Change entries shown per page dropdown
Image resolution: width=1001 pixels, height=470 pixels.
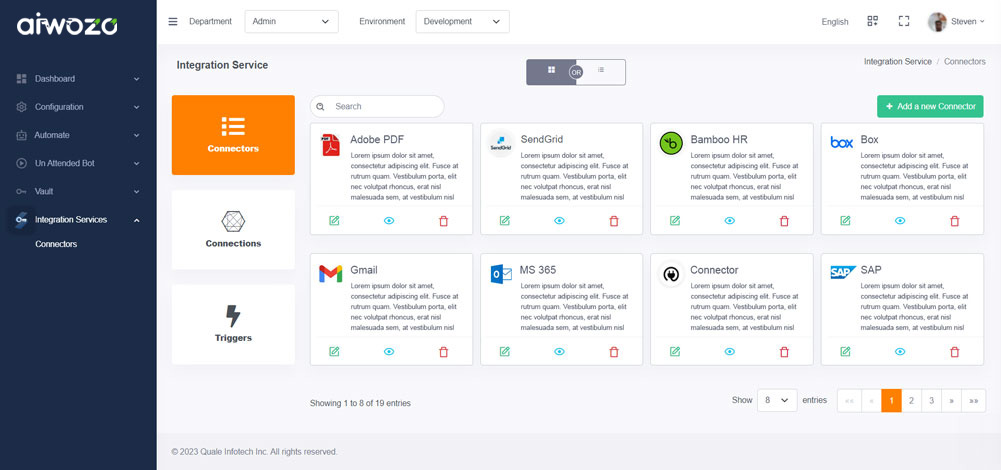point(777,400)
